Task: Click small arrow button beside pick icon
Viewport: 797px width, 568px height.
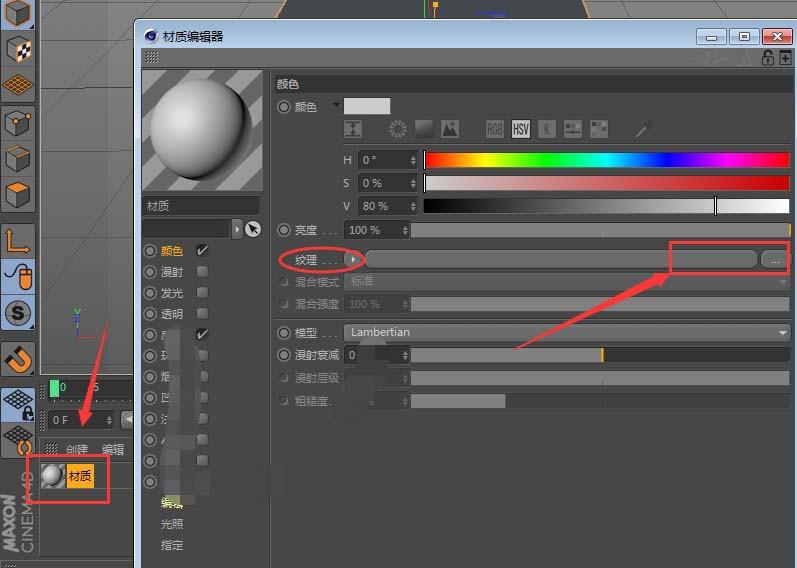Action: pos(237,229)
